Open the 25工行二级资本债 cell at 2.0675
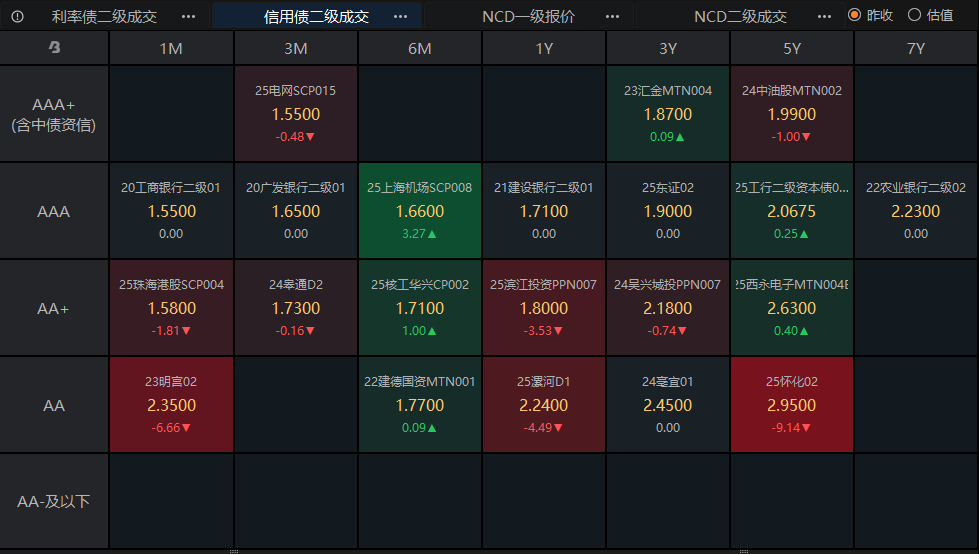This screenshot has width=979, height=554. coord(792,211)
